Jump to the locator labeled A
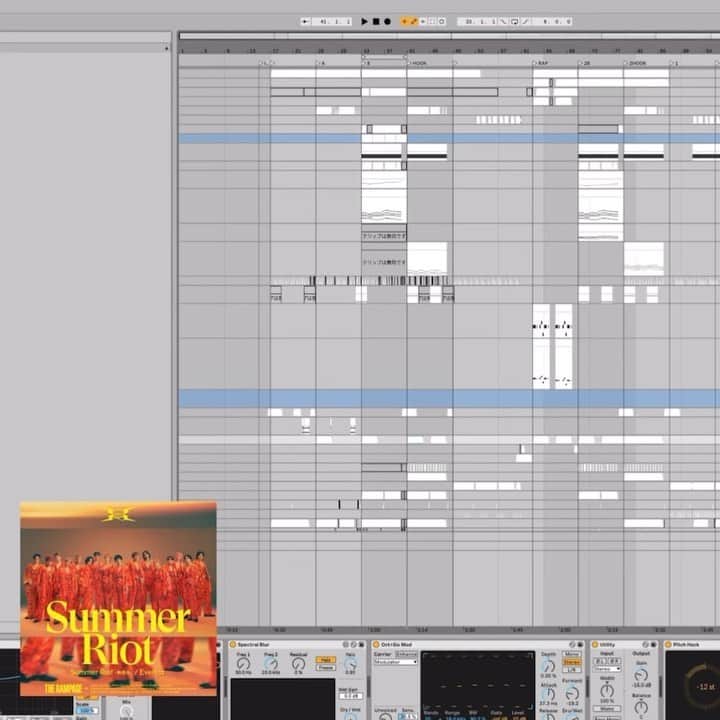The width and height of the screenshot is (720, 720). tap(321, 63)
